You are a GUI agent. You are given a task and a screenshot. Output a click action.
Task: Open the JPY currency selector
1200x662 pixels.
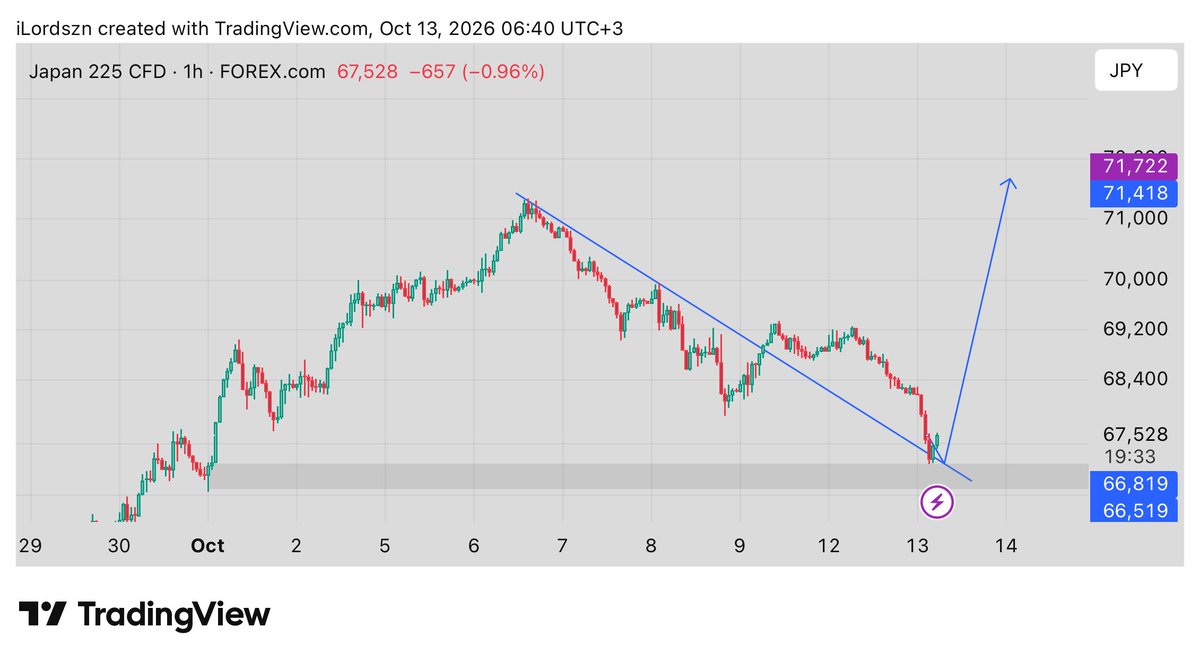(x=1135, y=70)
